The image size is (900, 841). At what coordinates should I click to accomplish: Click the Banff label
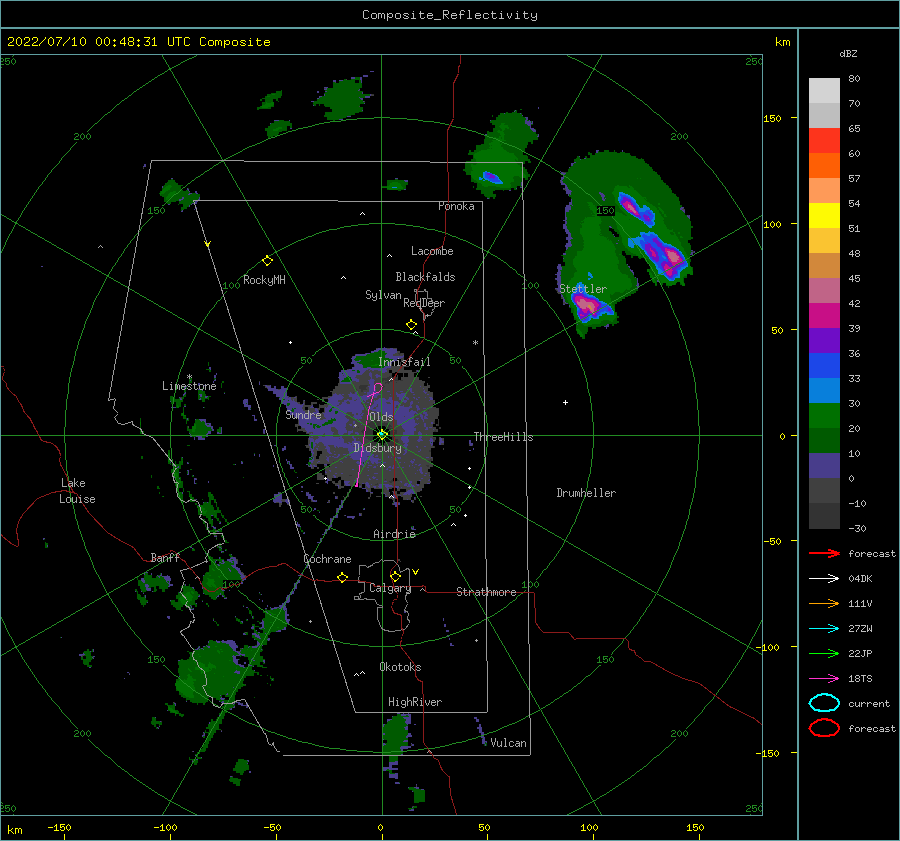point(165,557)
